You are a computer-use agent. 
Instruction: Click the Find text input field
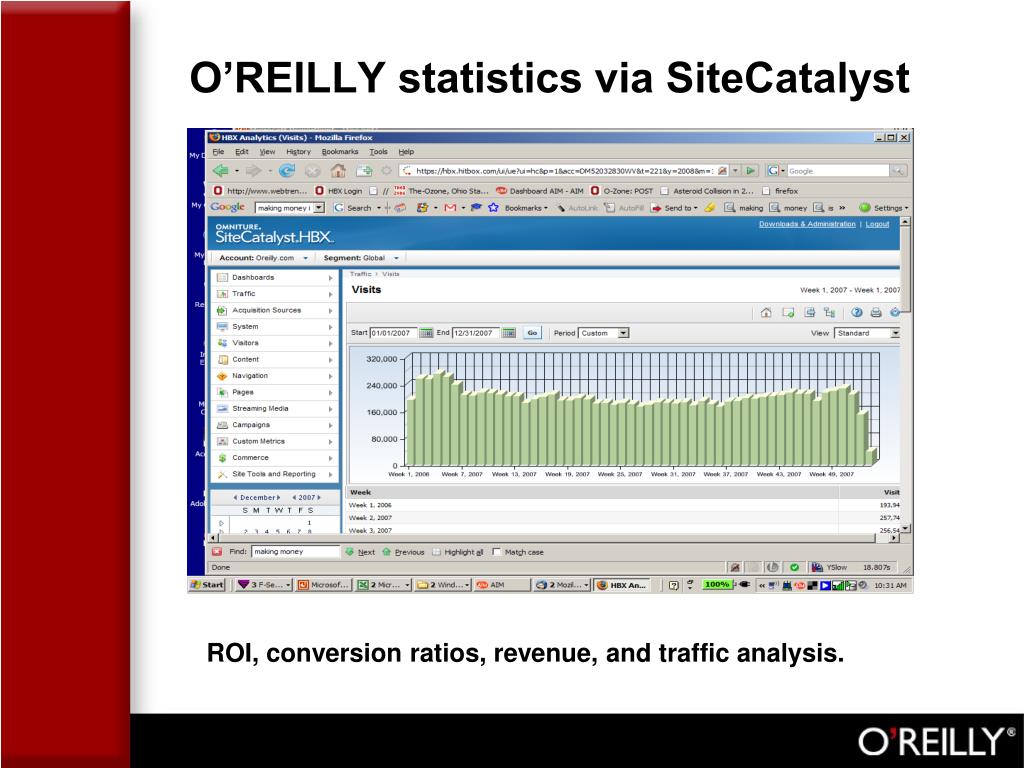[x=296, y=552]
